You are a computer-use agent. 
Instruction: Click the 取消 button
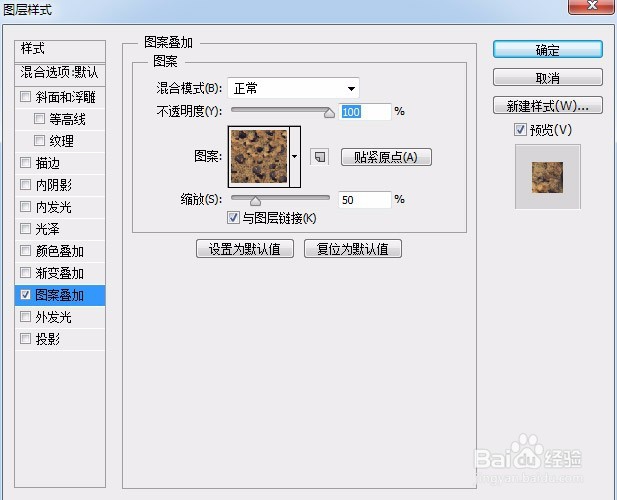tap(548, 77)
